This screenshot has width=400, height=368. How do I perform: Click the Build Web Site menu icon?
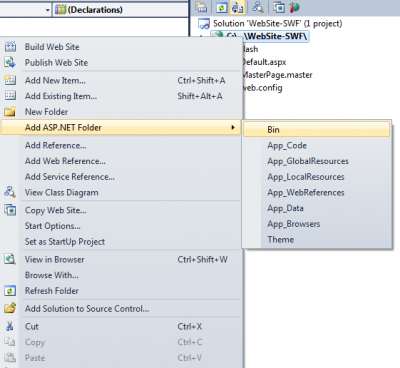10,47
